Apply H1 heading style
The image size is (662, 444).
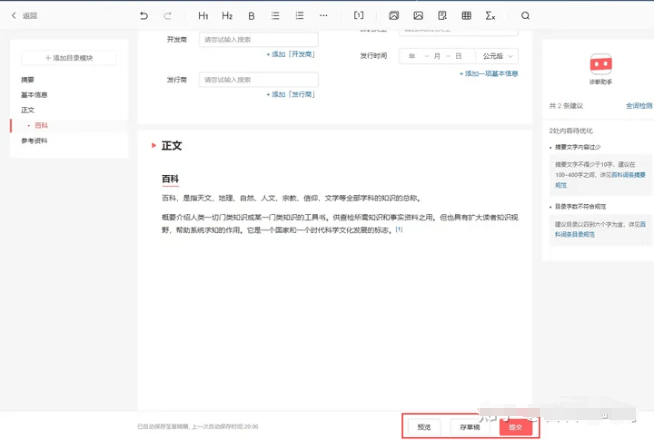(203, 16)
